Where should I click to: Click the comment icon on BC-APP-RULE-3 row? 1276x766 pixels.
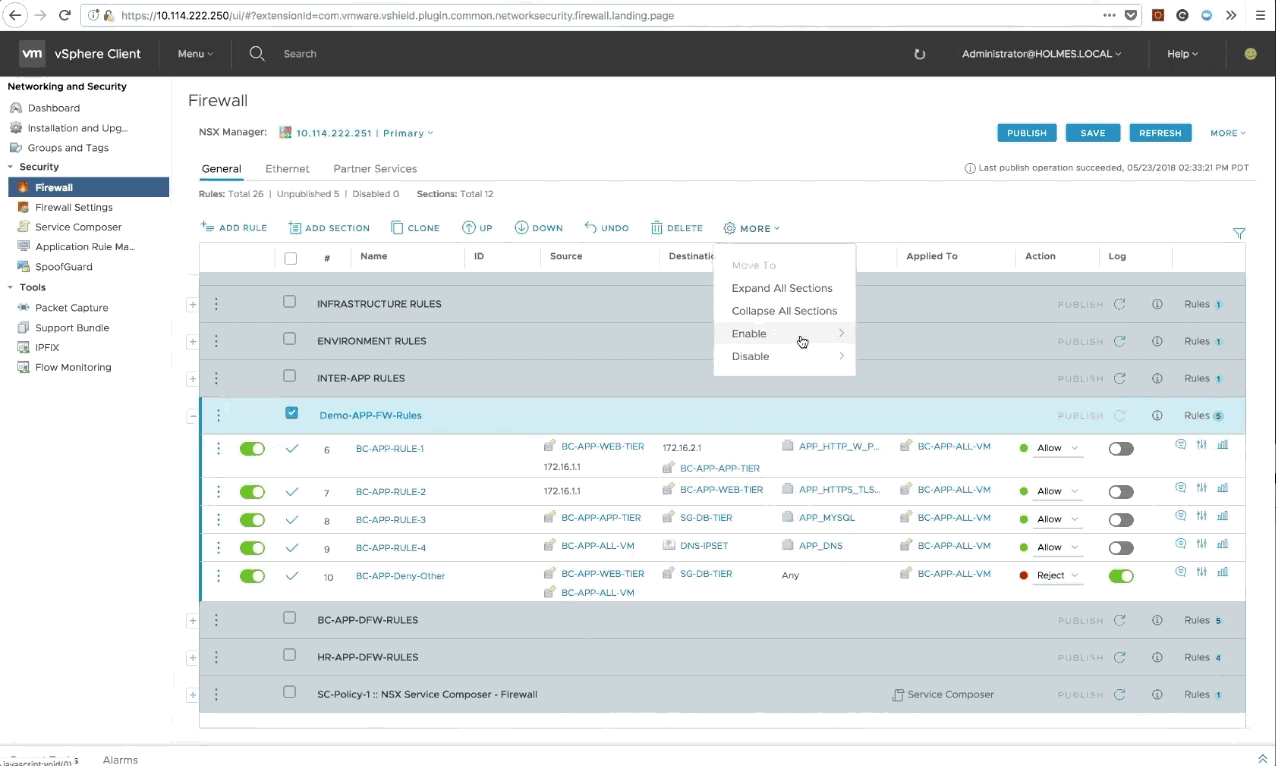click(x=1180, y=516)
